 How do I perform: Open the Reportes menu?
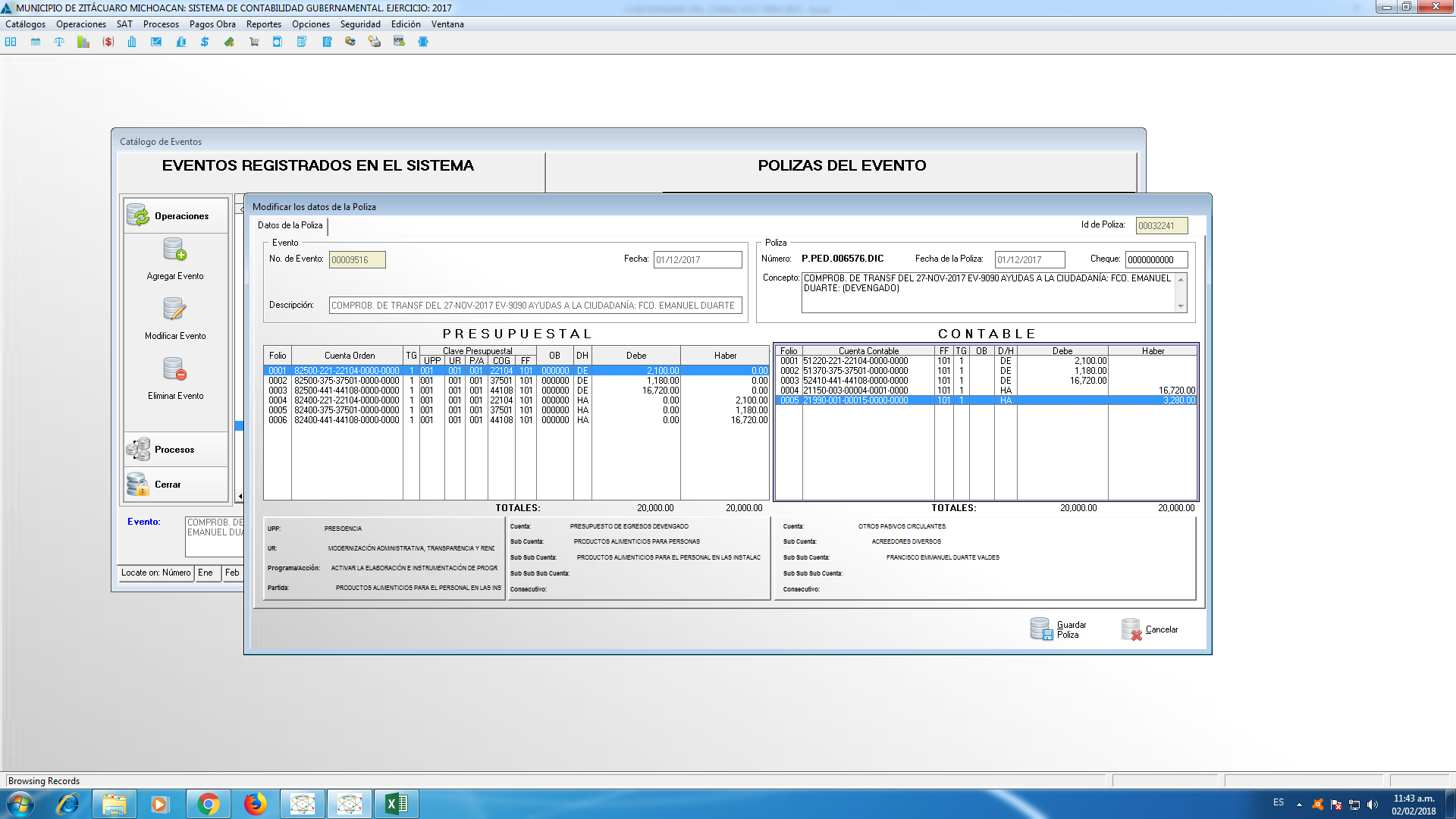[263, 24]
